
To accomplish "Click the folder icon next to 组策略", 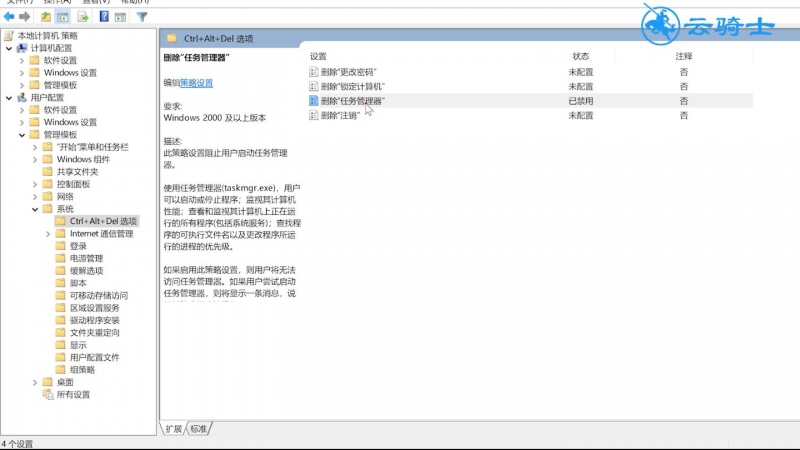I will coord(61,369).
